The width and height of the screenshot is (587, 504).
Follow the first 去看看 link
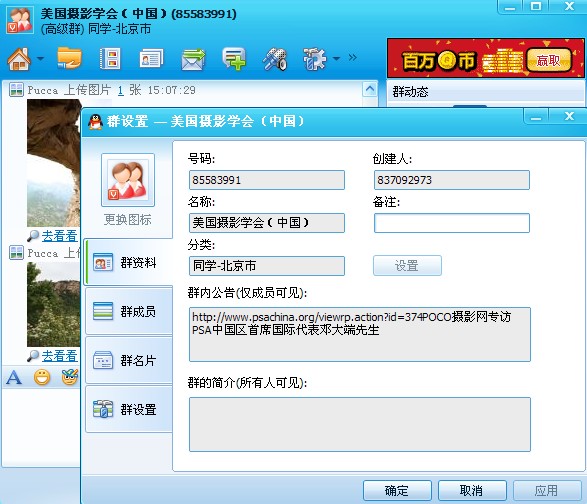pos(60,236)
